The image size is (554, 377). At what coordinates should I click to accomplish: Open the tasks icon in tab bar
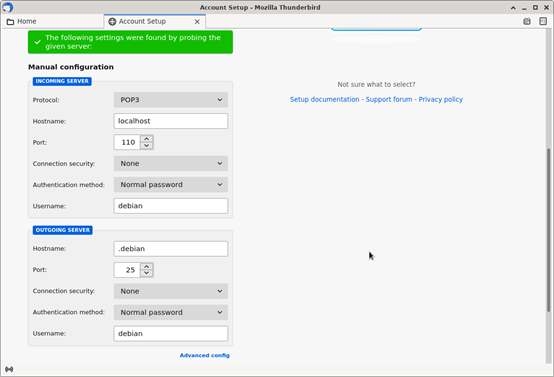tap(543, 21)
